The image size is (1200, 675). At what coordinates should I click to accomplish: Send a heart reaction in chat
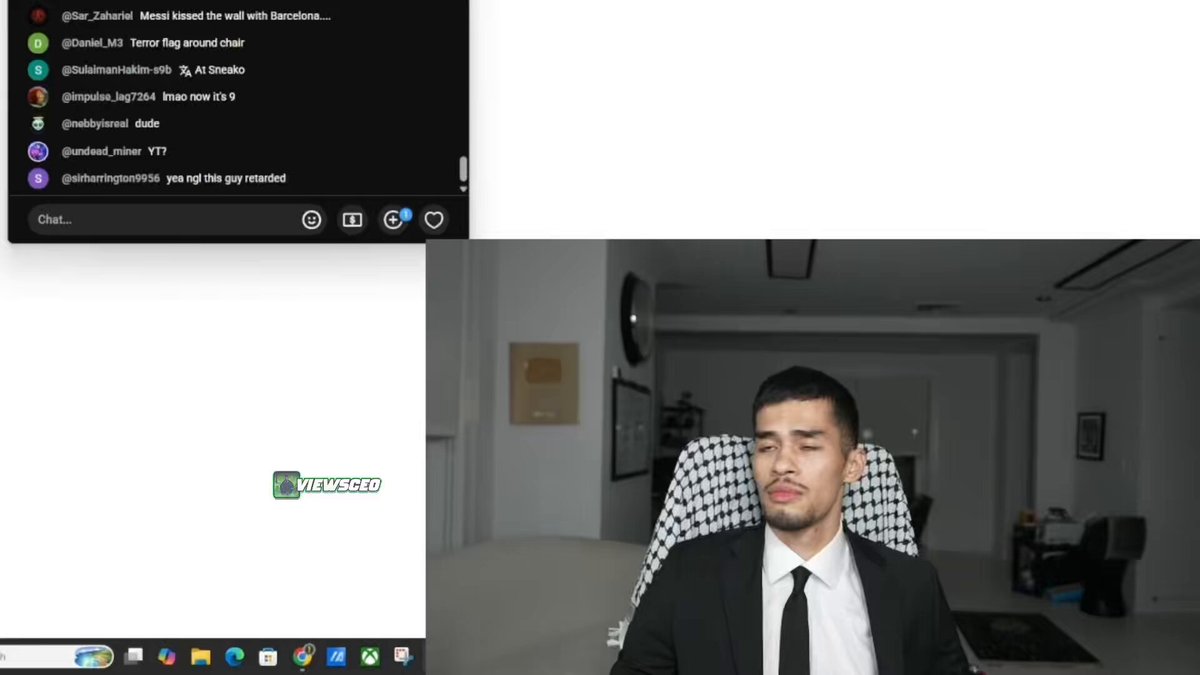434,220
